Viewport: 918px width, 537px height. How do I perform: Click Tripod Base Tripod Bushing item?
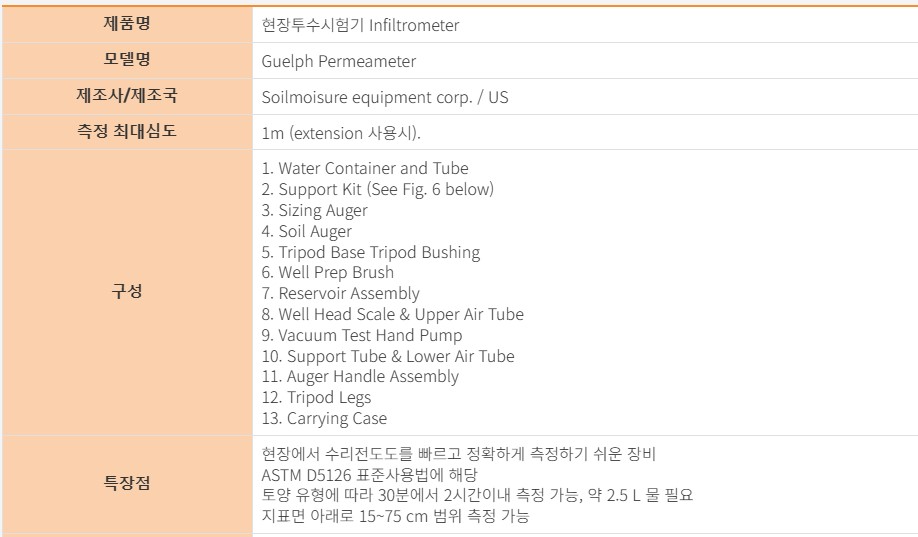click(371, 252)
